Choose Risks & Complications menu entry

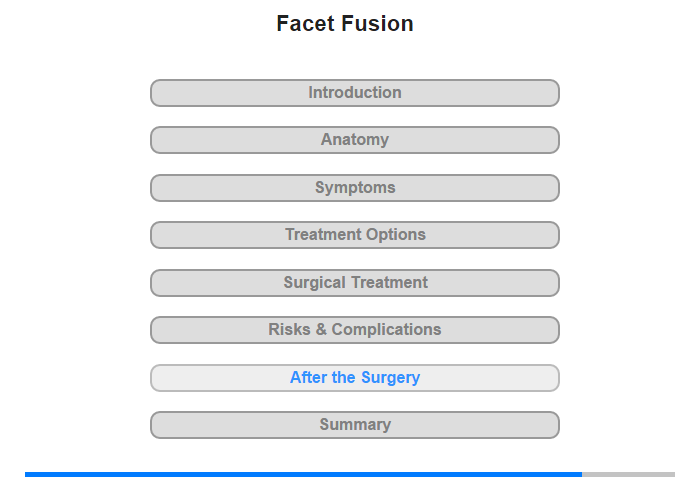[x=355, y=330]
